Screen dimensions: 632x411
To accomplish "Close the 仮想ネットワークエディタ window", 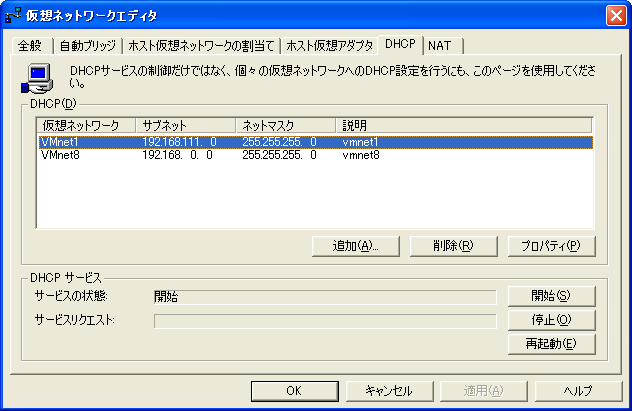I will point(616,15).
